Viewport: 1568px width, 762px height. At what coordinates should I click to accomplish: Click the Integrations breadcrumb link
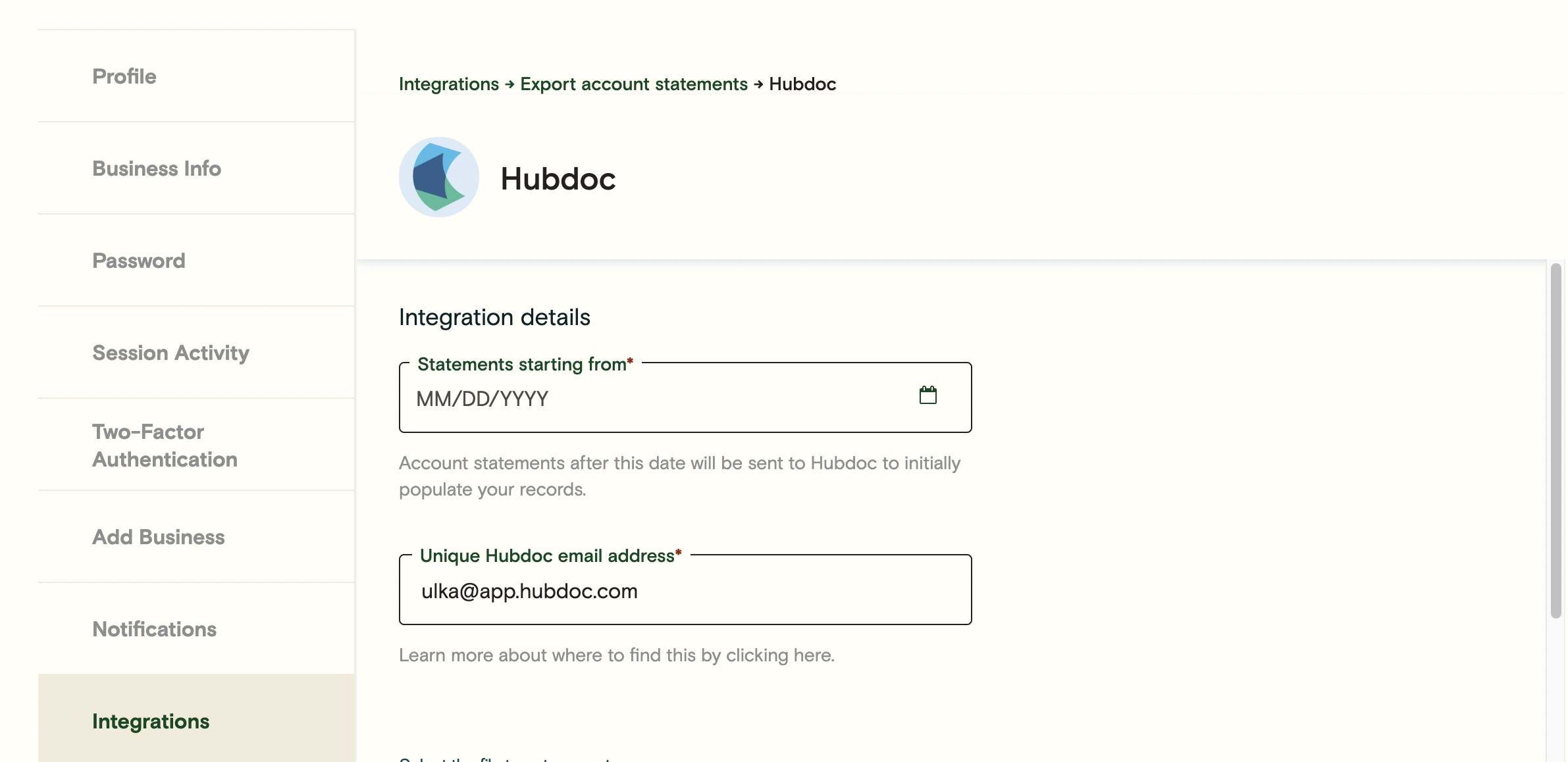(449, 84)
